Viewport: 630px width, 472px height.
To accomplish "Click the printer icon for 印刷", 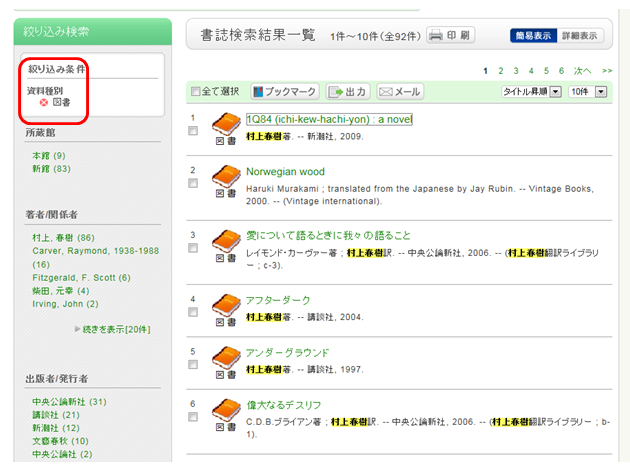I will 436,35.
